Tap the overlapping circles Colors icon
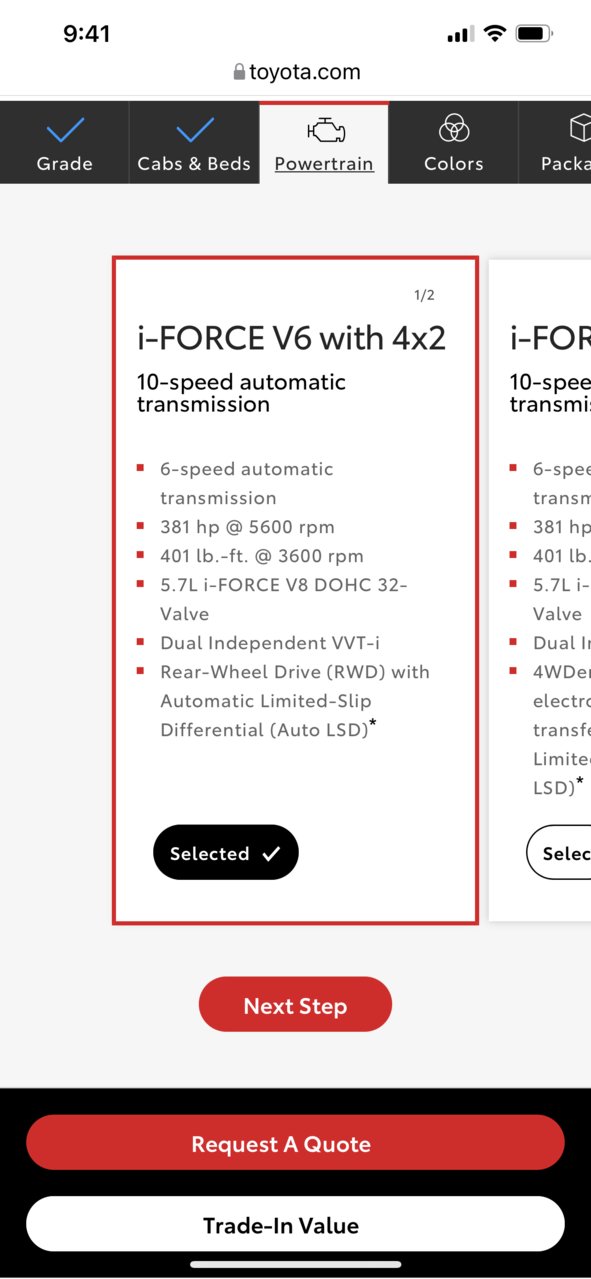Image resolution: width=591 pixels, height=1279 pixels. 454,129
